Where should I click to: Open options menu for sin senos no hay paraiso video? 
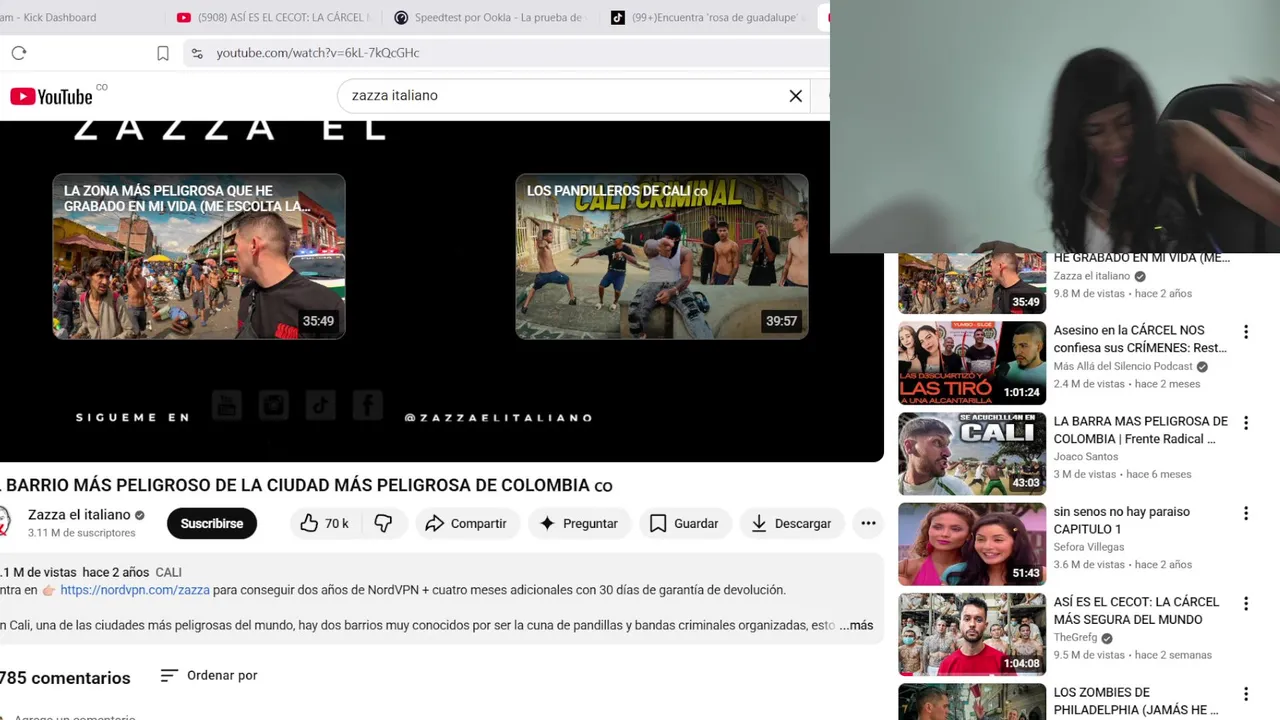coord(1246,514)
